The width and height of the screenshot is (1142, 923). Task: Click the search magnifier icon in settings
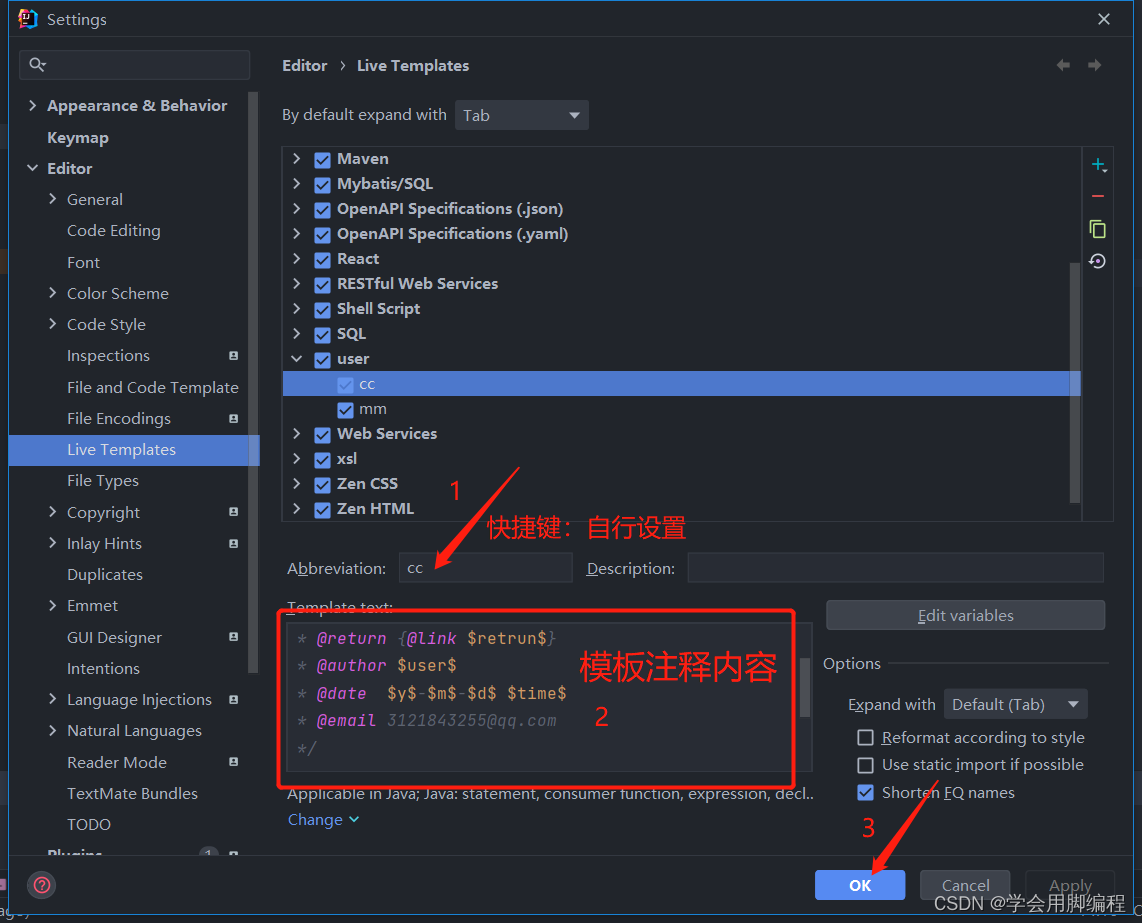pyautogui.click(x=37, y=65)
